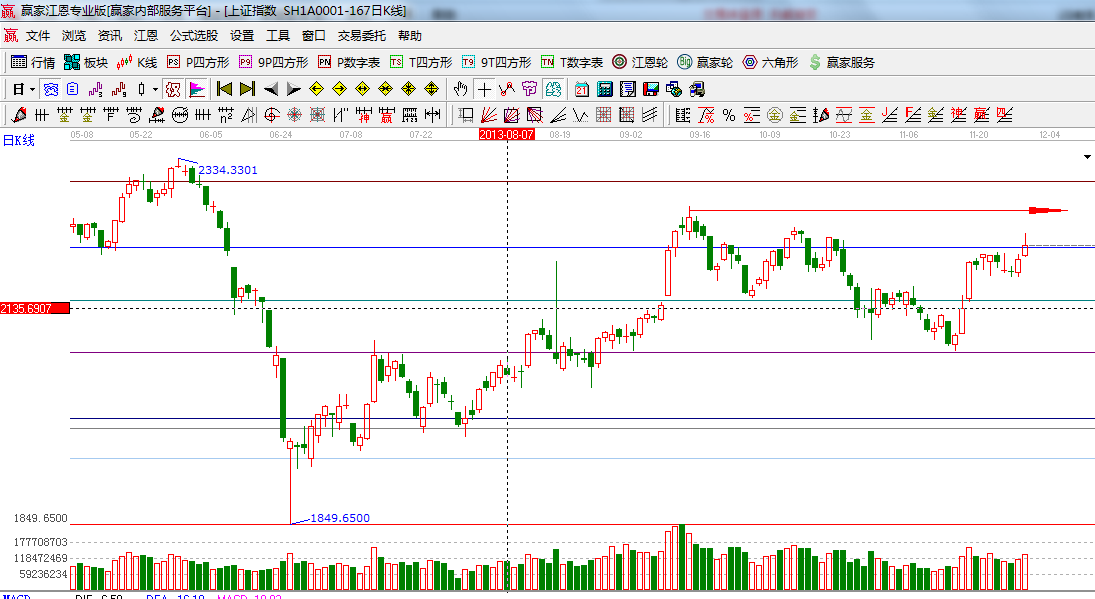Select the Gann fan lines tool

pyautogui.click(x=490, y=115)
